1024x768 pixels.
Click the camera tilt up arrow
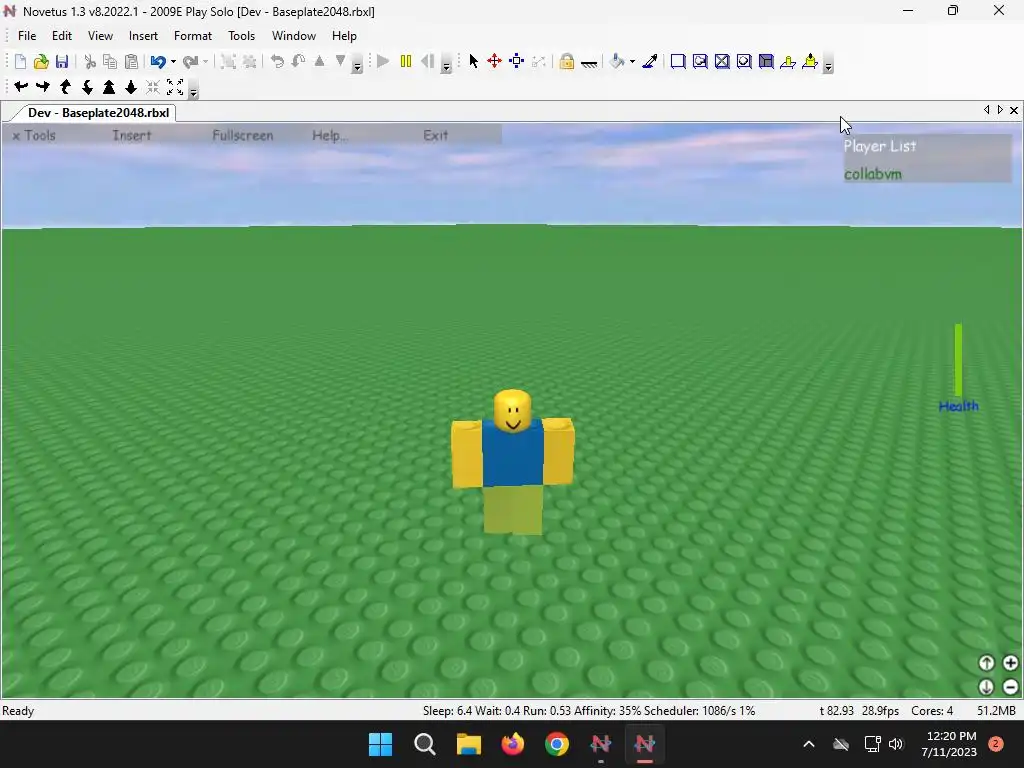(x=65, y=86)
